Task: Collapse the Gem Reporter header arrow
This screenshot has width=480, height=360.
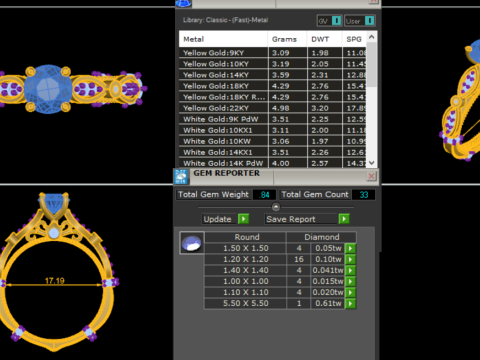Action: click(x=276, y=207)
